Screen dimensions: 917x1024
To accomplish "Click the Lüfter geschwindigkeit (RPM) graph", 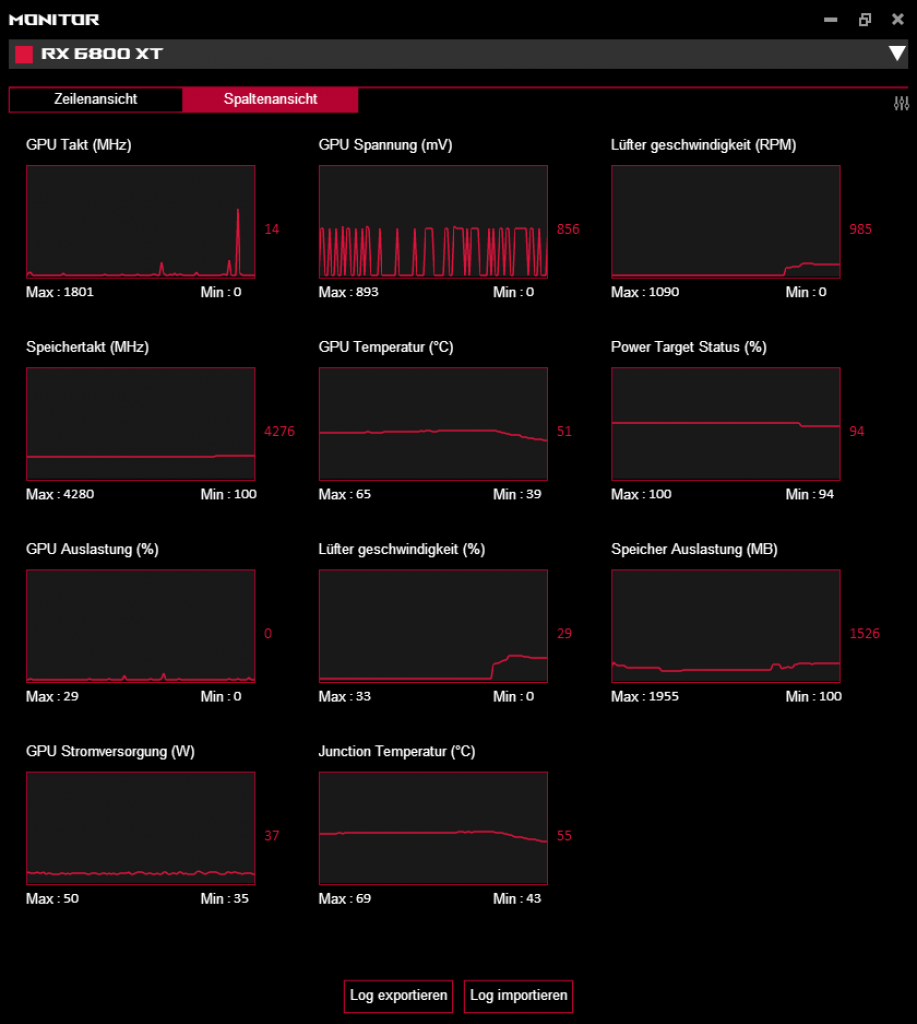I will tap(726, 222).
